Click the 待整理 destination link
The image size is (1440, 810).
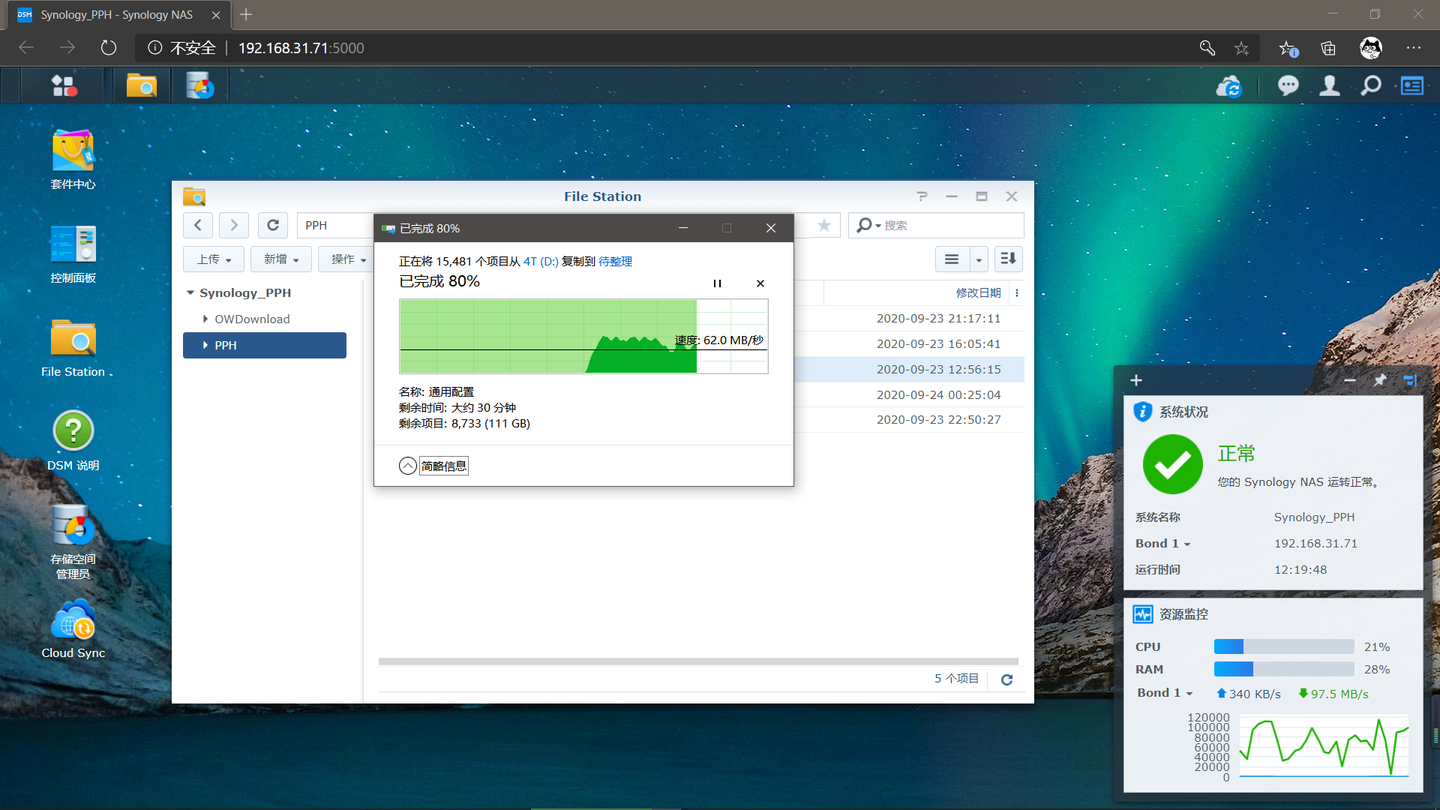615,261
